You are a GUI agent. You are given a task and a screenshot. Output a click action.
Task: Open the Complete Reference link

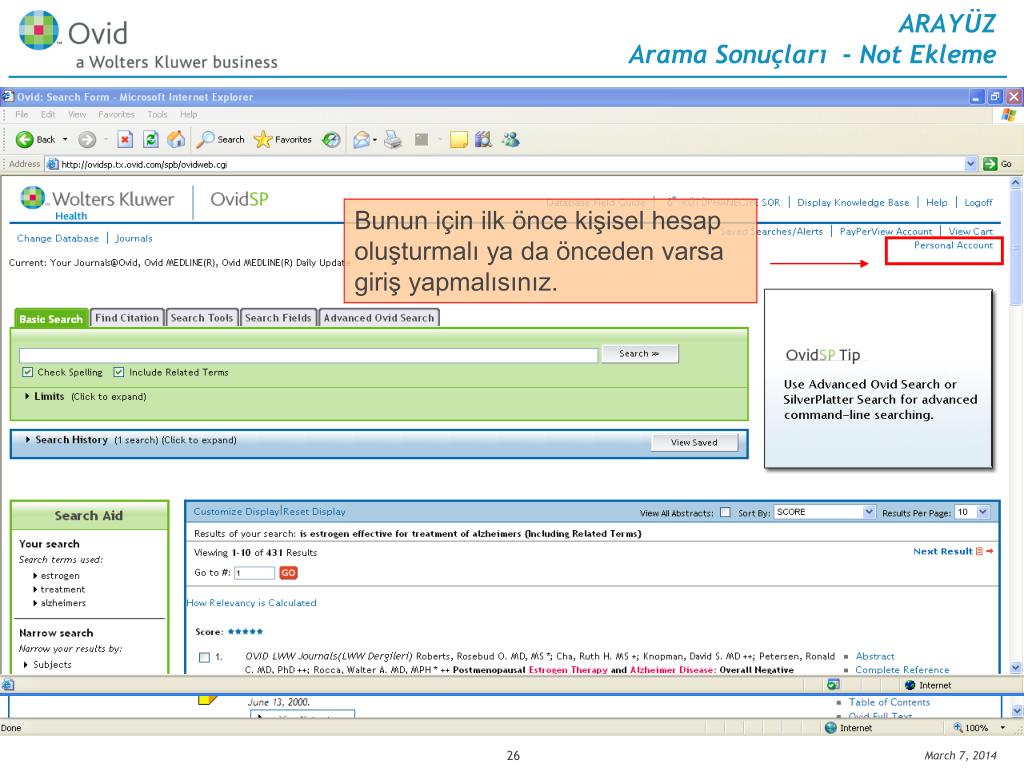902,669
